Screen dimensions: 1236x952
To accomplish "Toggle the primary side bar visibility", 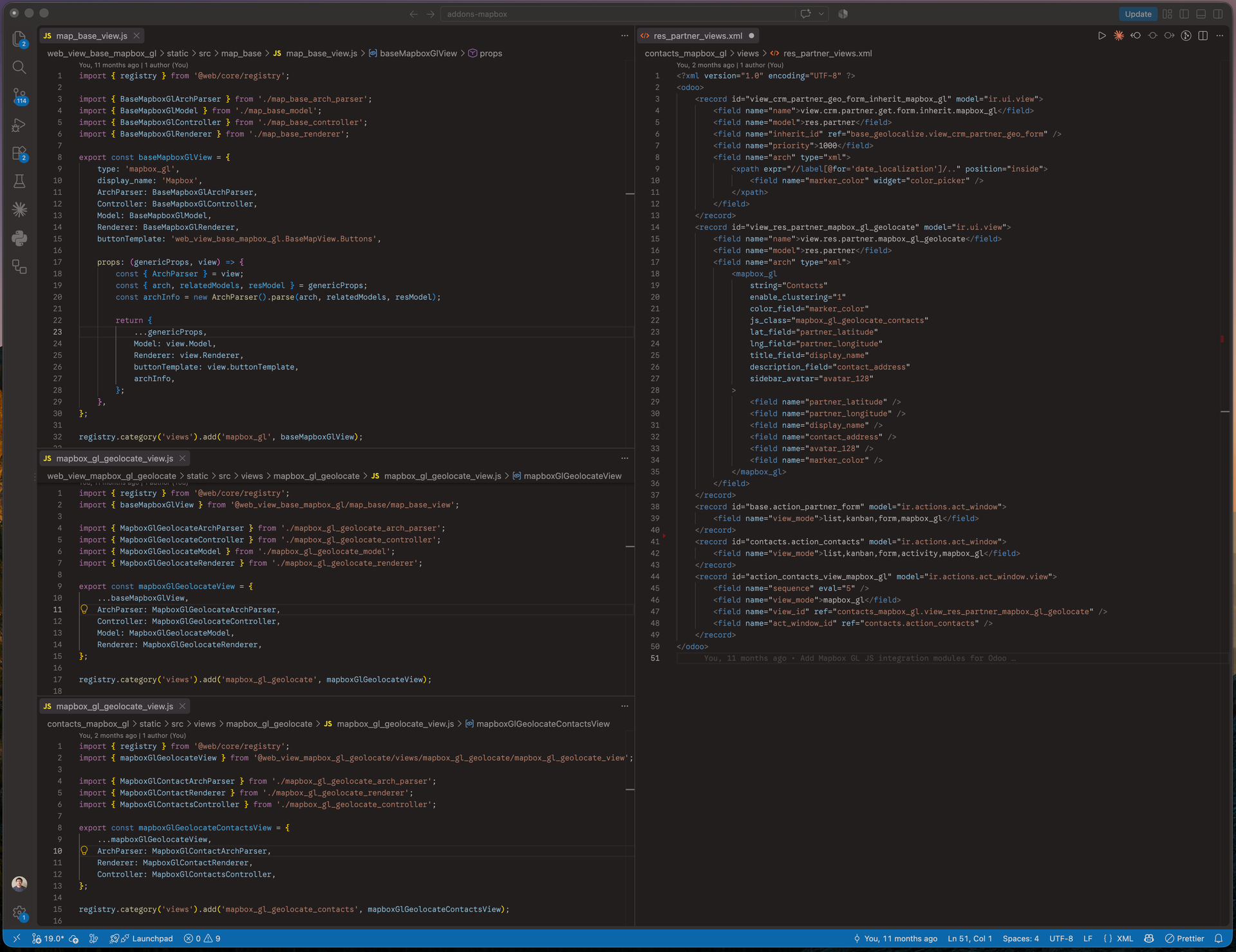I will pos(1184,14).
